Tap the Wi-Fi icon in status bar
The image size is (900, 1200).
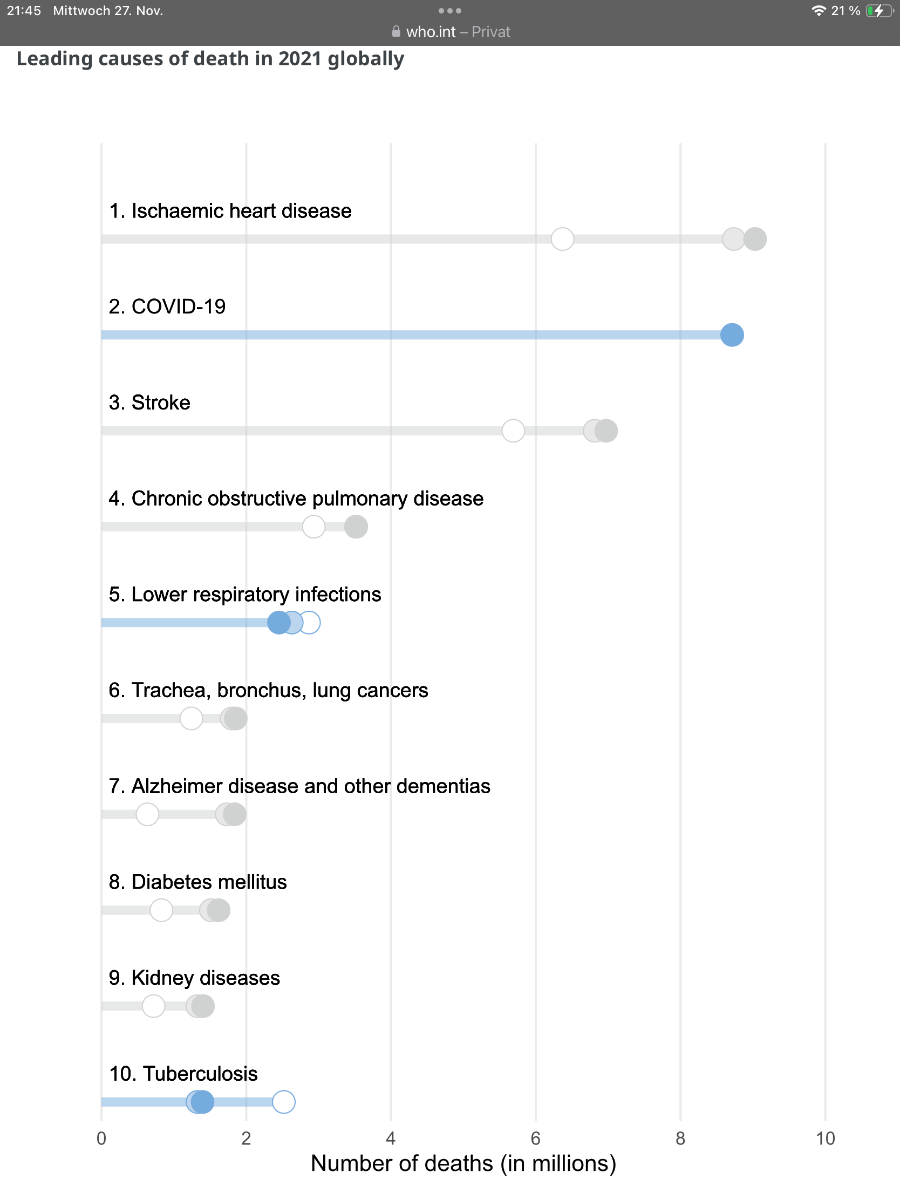pyautogui.click(x=819, y=10)
